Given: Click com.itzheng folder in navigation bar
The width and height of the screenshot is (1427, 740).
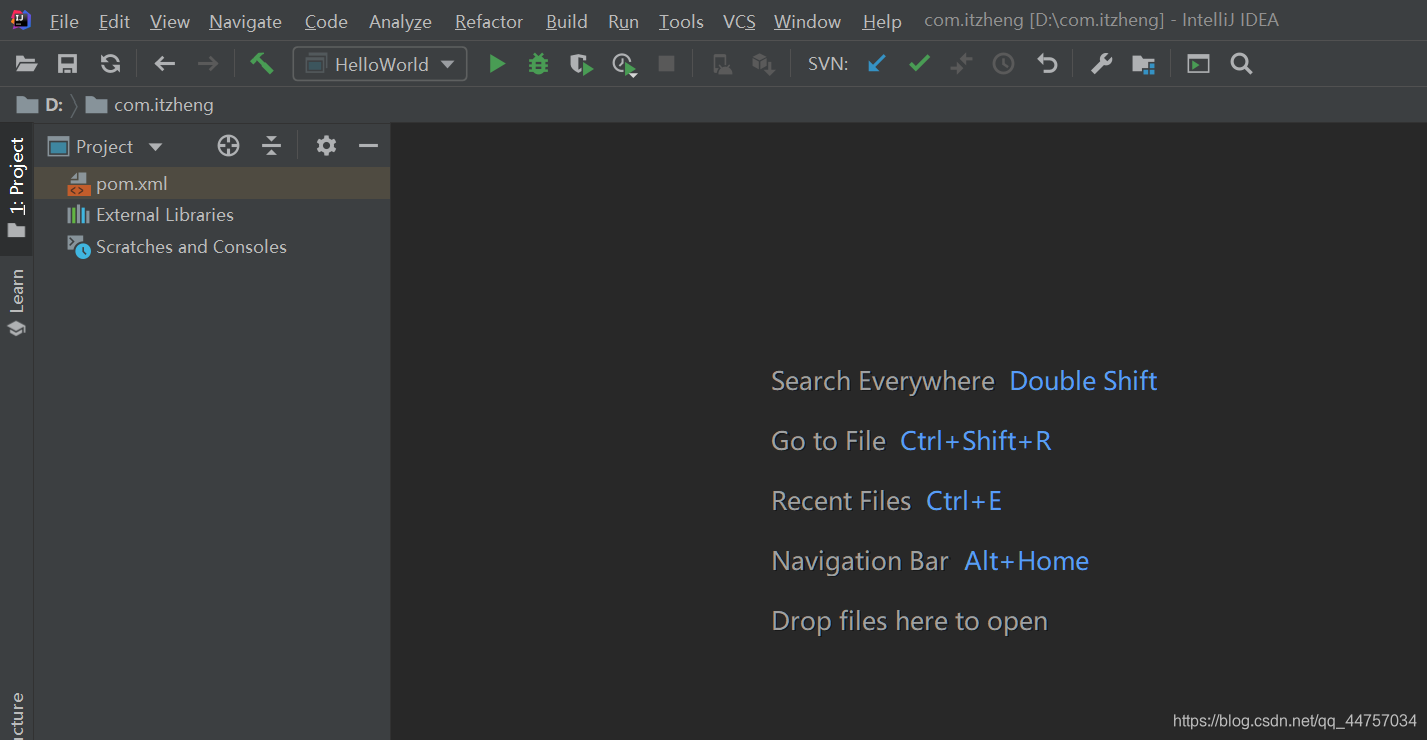Looking at the screenshot, I should click(x=162, y=105).
